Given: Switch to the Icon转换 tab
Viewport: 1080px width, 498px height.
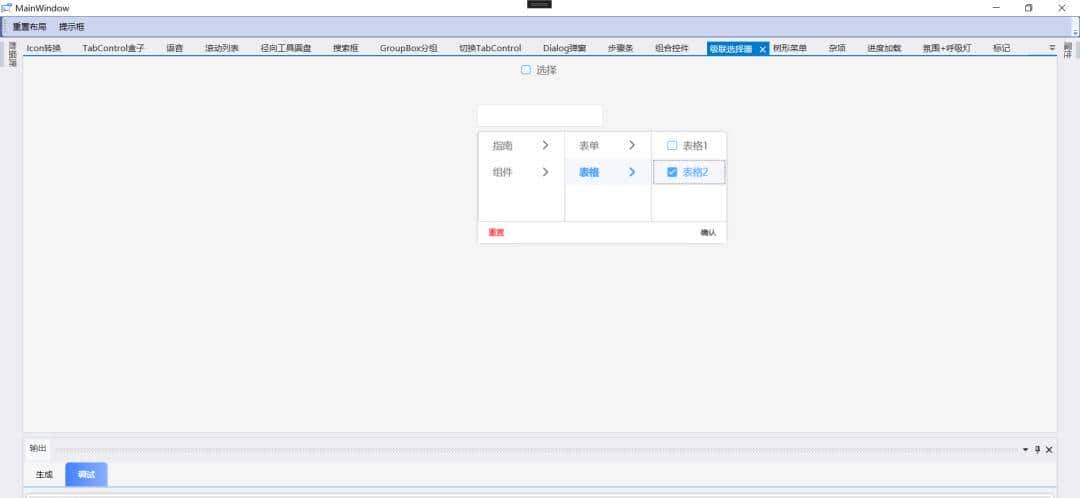Looking at the screenshot, I should coord(43,48).
